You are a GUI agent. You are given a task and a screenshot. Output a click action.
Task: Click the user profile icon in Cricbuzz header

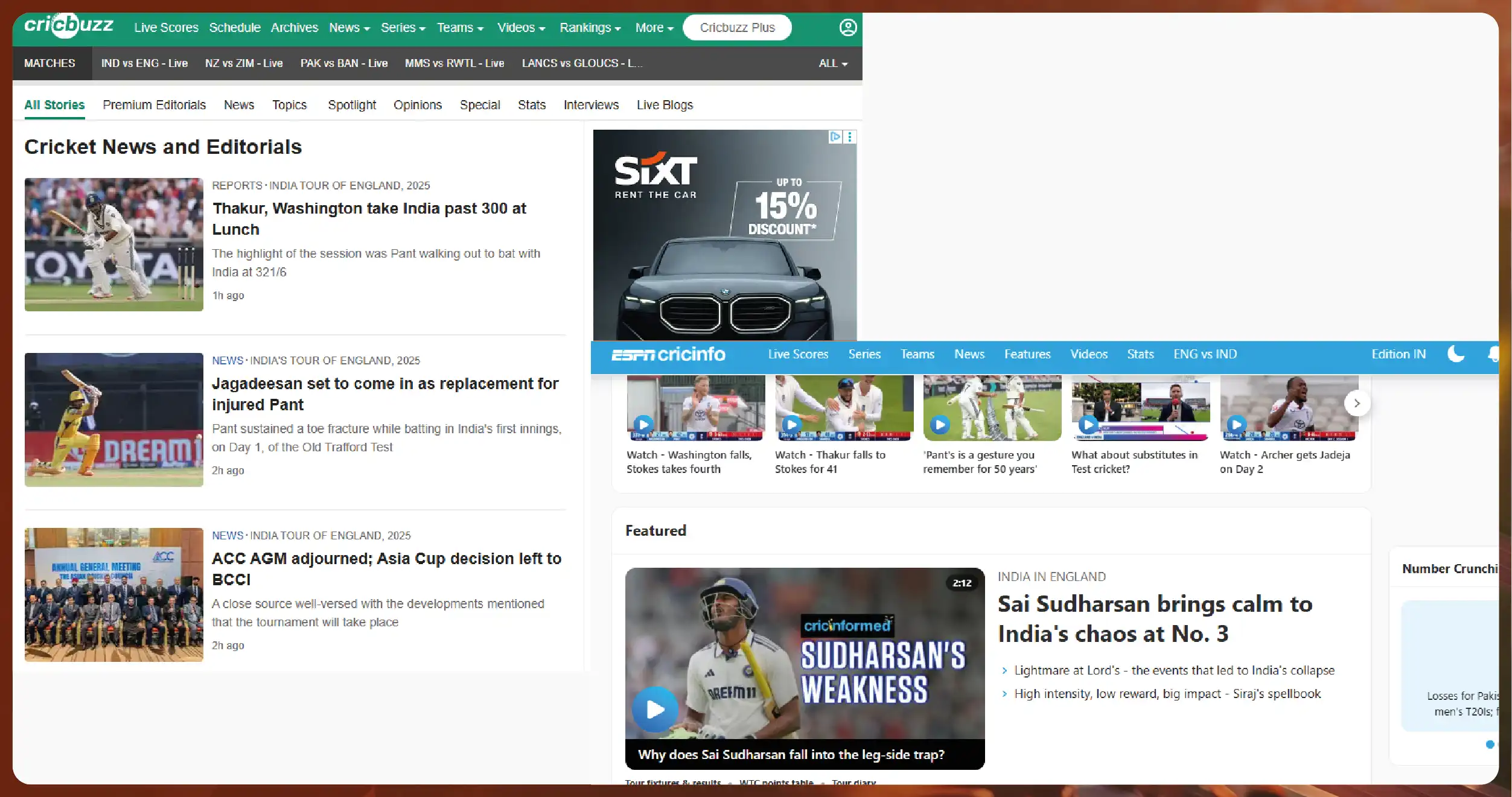coord(847,28)
